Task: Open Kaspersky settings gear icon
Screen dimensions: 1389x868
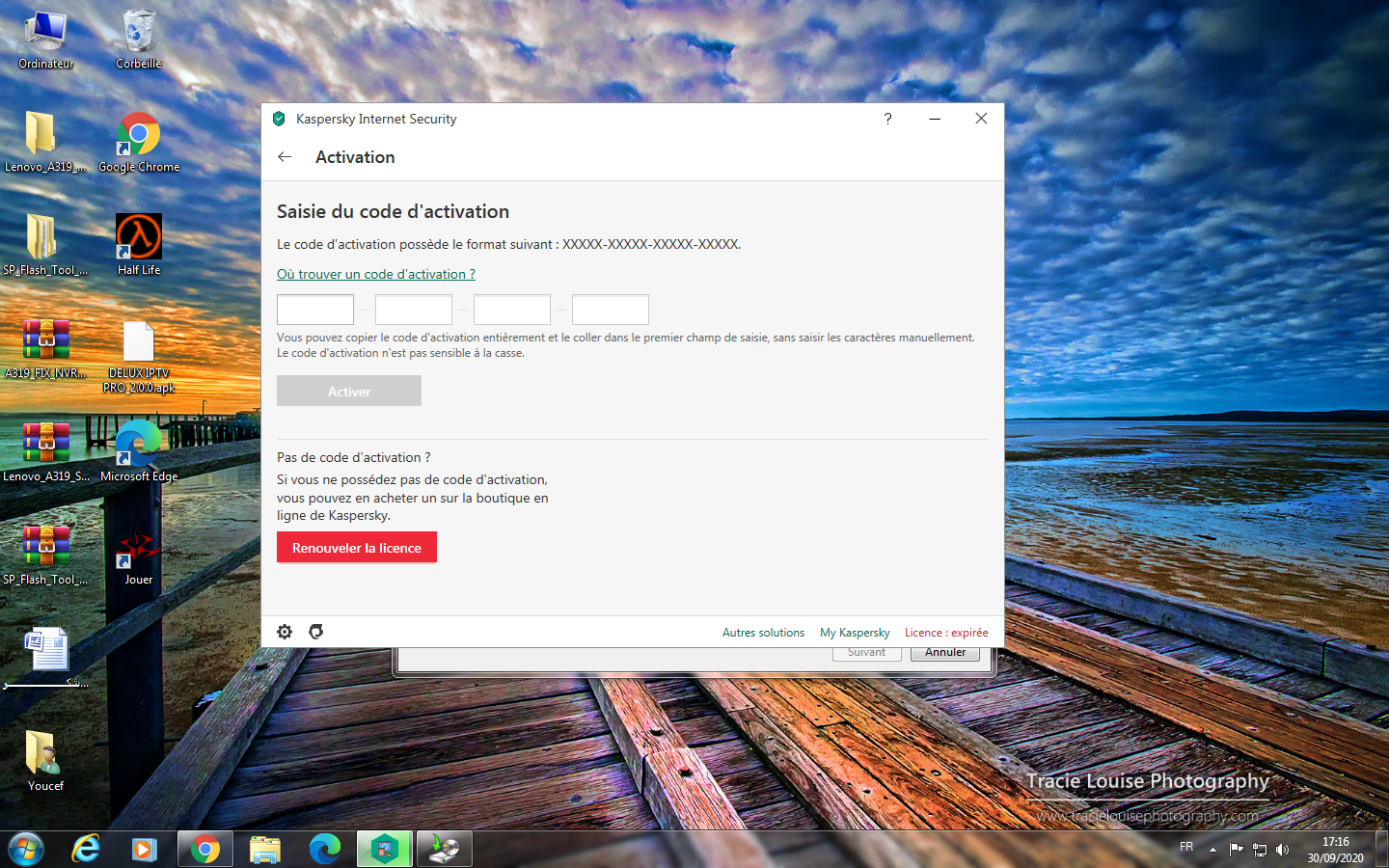Action: 285,632
